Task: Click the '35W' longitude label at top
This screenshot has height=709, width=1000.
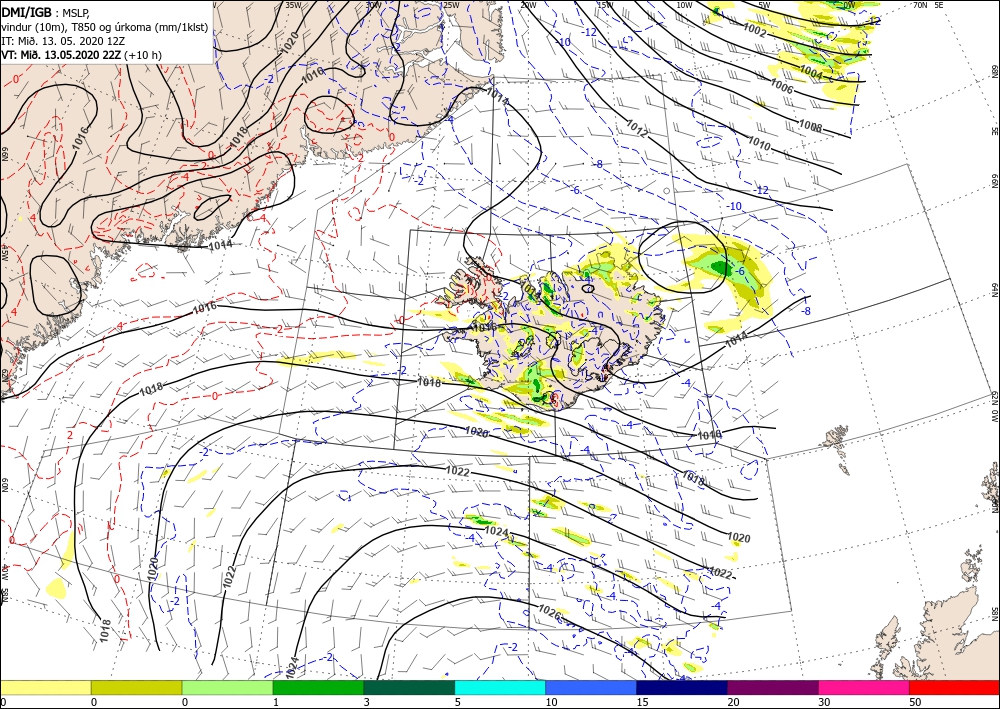Action: tap(293, 4)
